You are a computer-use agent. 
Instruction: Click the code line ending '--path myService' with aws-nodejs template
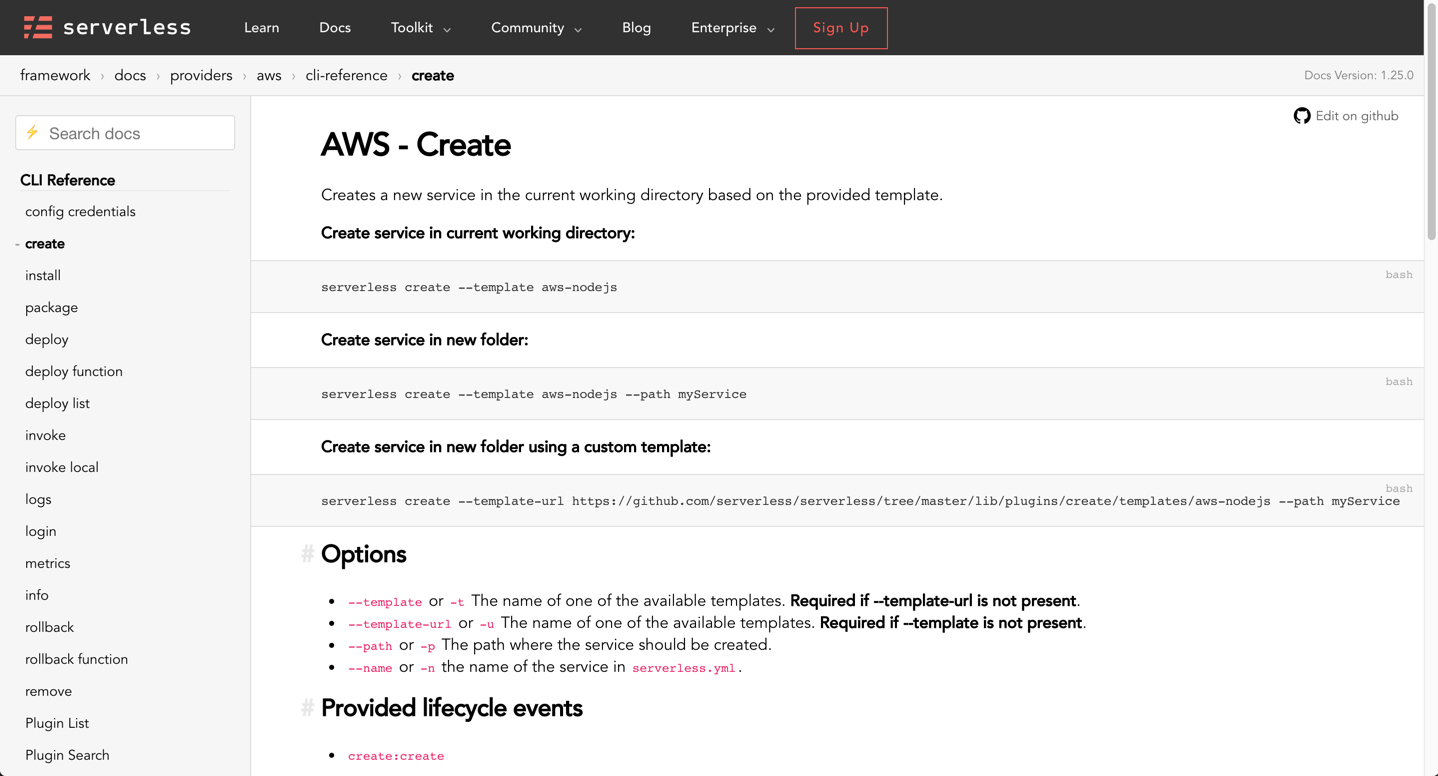[x=534, y=394]
